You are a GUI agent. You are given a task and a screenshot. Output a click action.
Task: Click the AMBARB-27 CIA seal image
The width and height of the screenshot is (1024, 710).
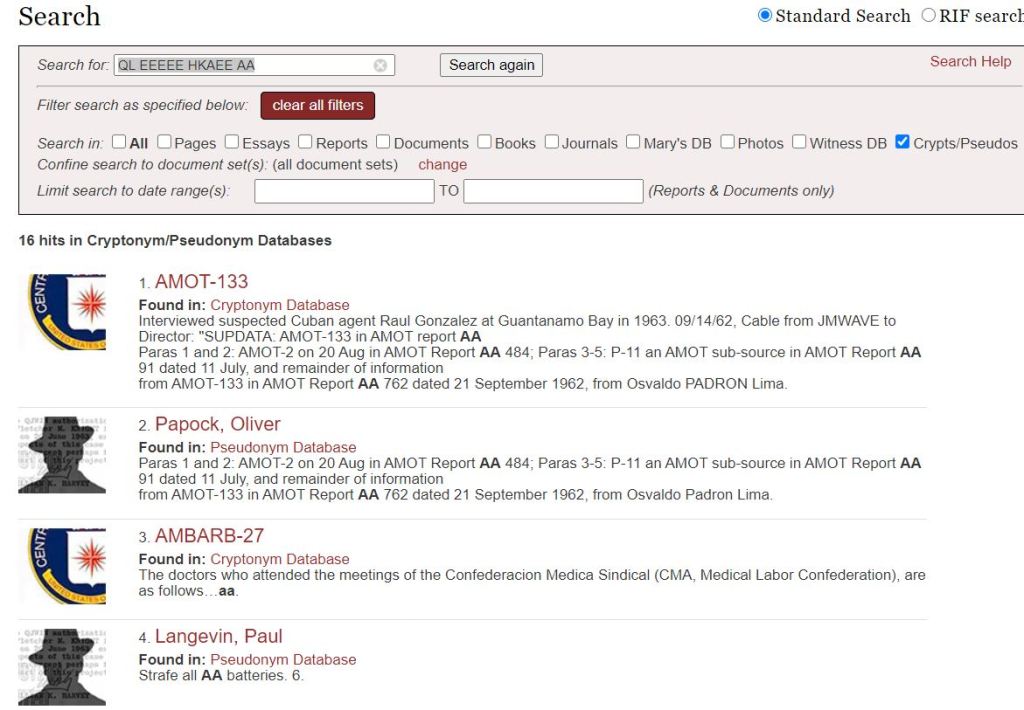62,566
